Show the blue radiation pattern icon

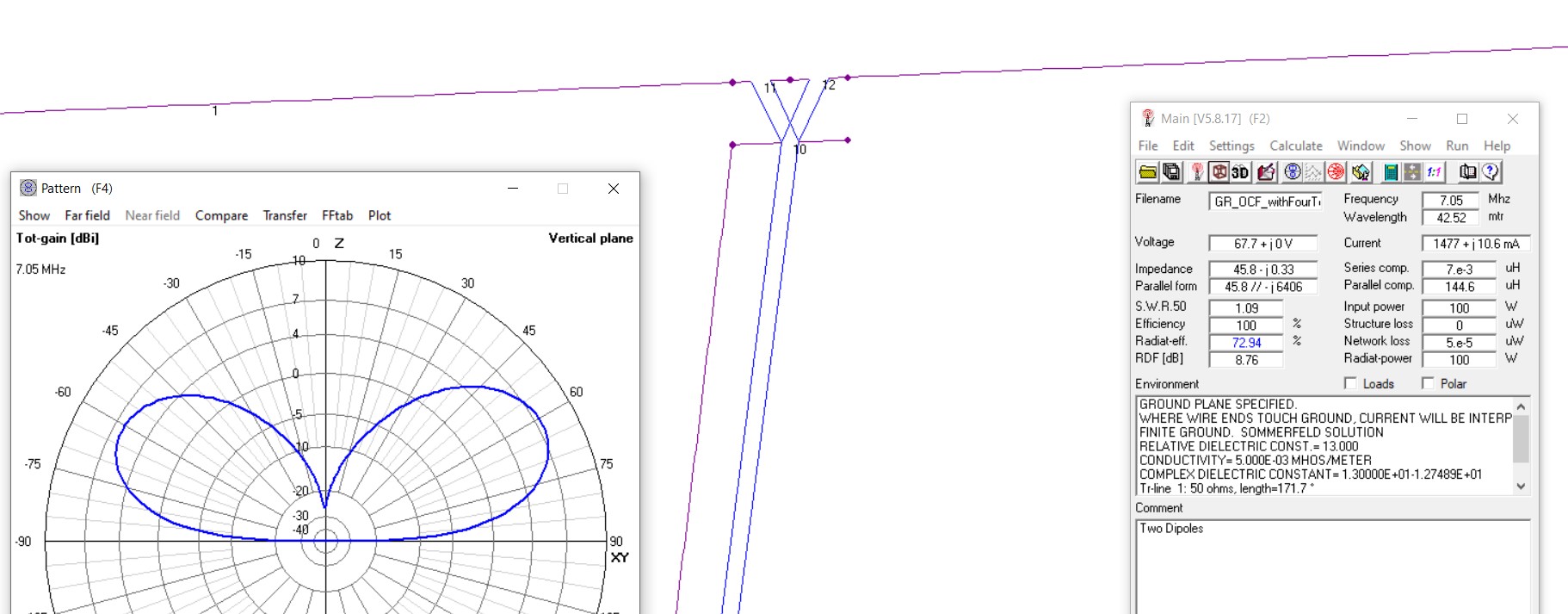tap(1292, 172)
